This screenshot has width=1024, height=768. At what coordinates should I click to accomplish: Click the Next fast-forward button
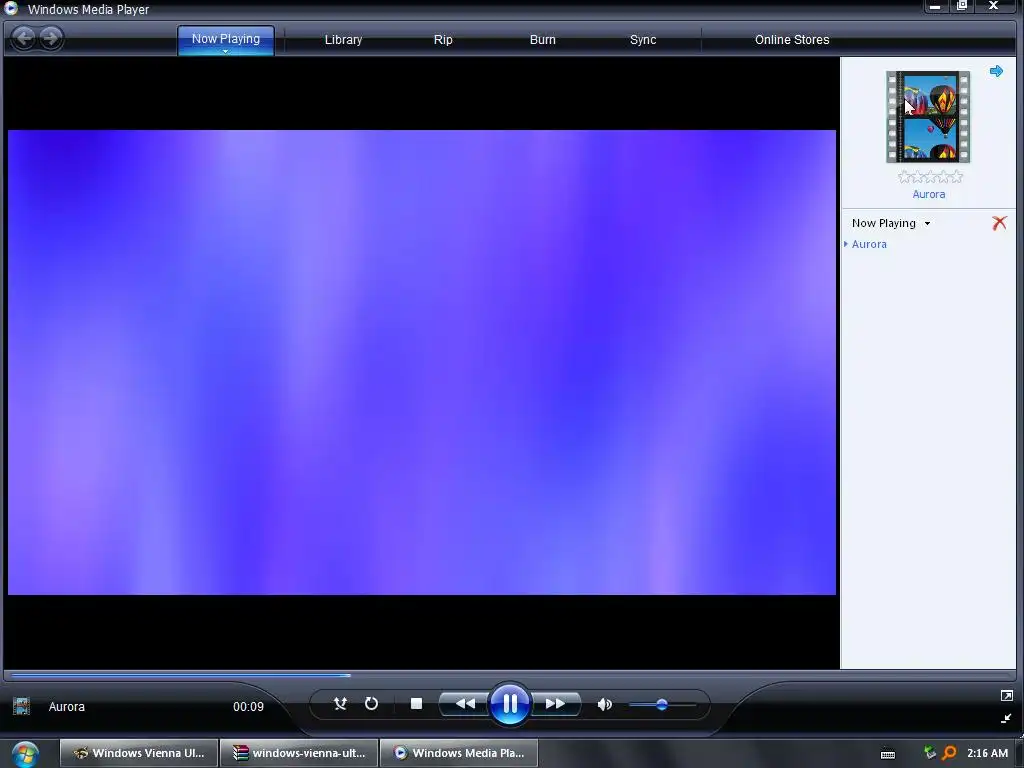555,704
